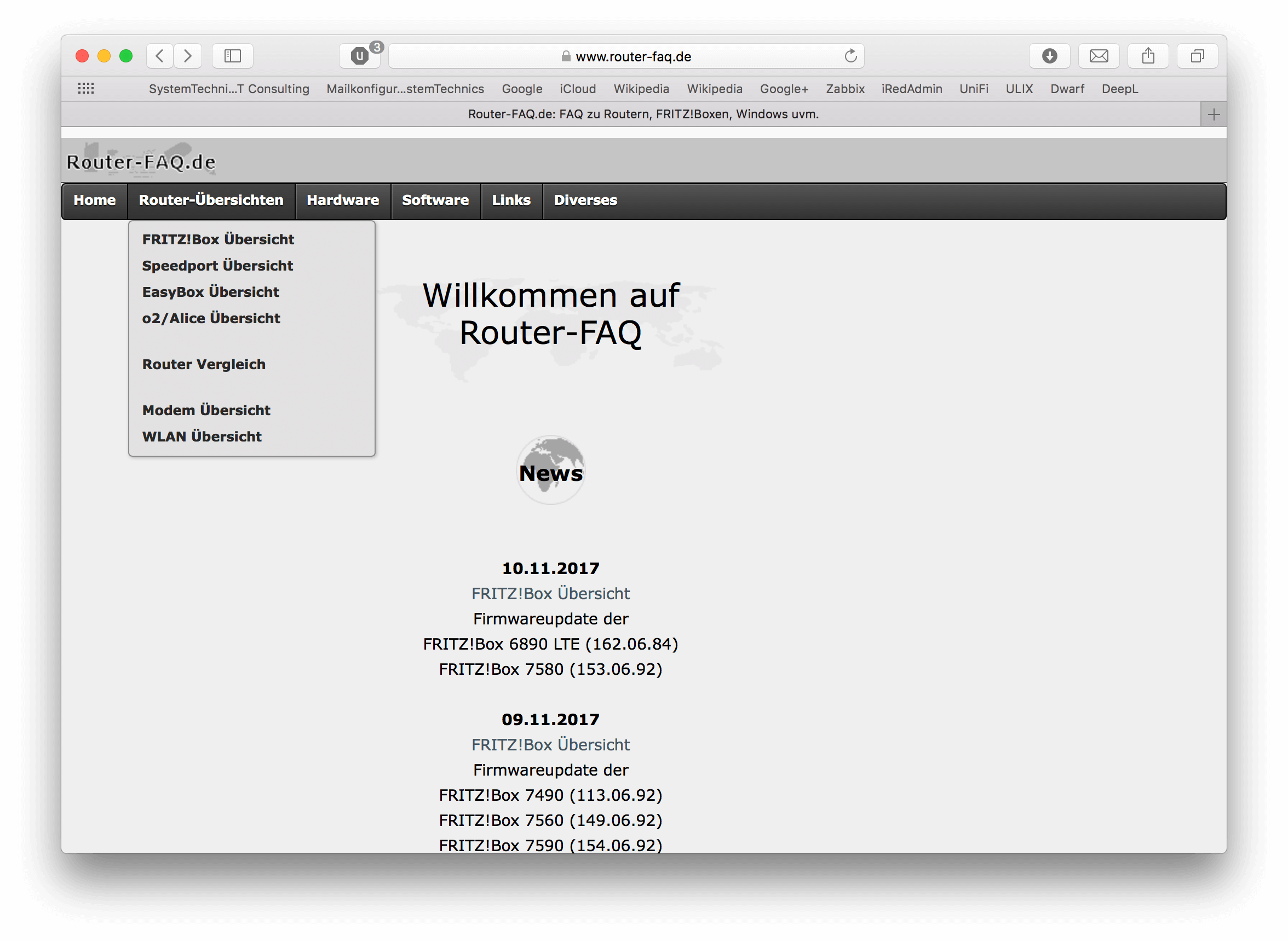Click the 10.11.2017 news date
This screenshot has height=941, width=1288.
(550, 568)
